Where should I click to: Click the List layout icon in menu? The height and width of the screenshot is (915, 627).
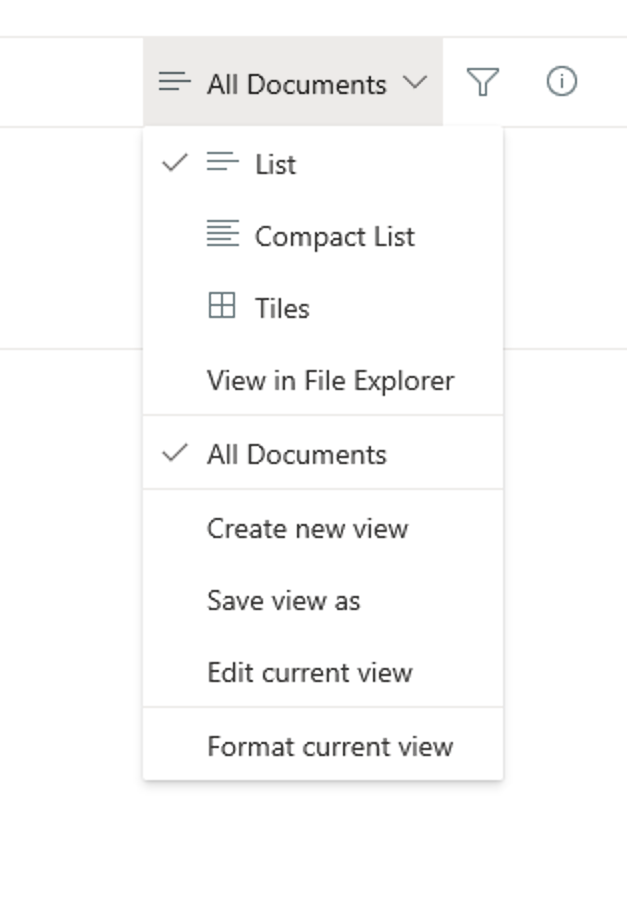pyautogui.click(x=222, y=162)
